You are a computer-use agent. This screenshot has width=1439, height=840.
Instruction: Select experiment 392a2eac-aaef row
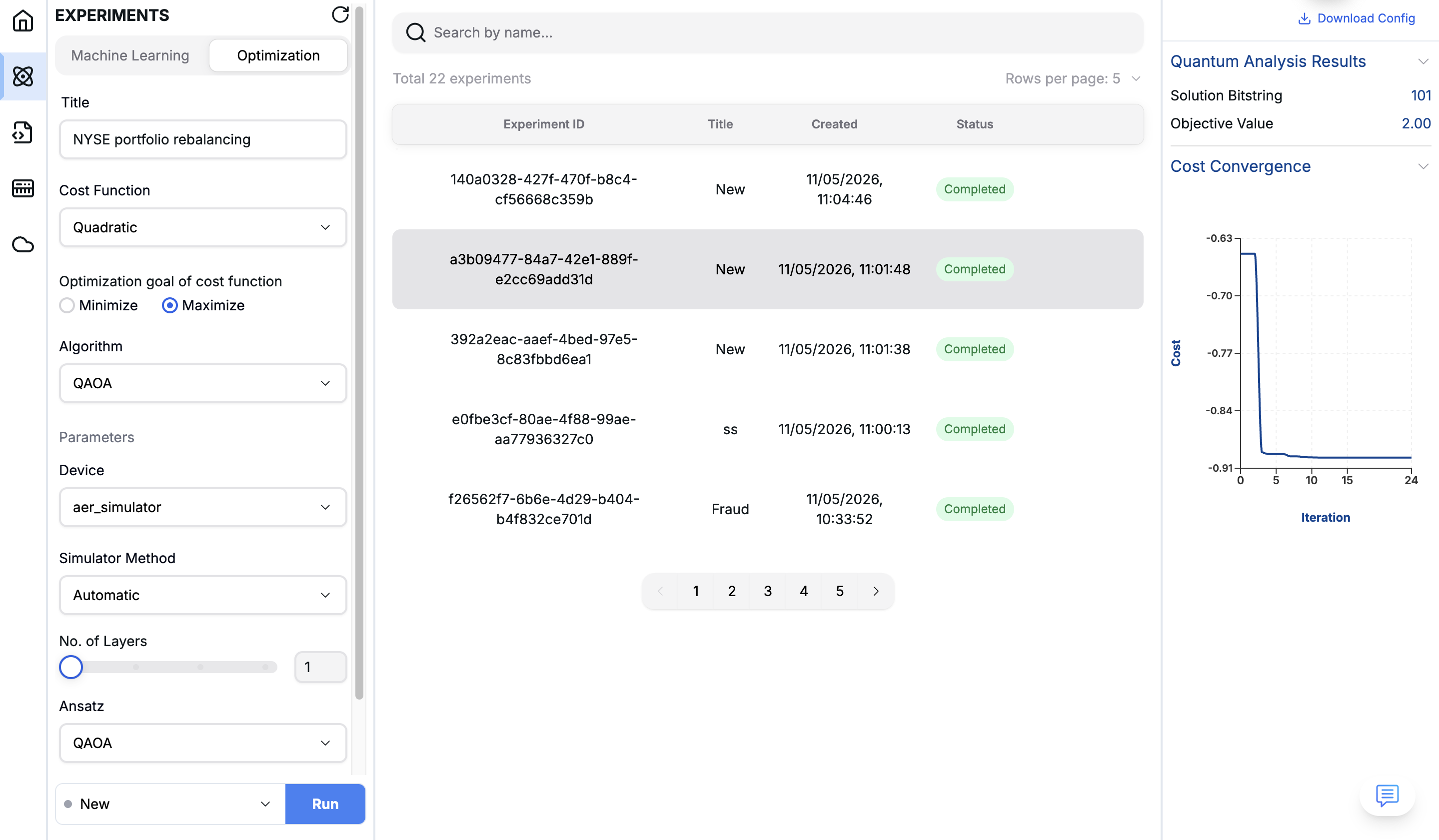pyautogui.click(x=767, y=349)
